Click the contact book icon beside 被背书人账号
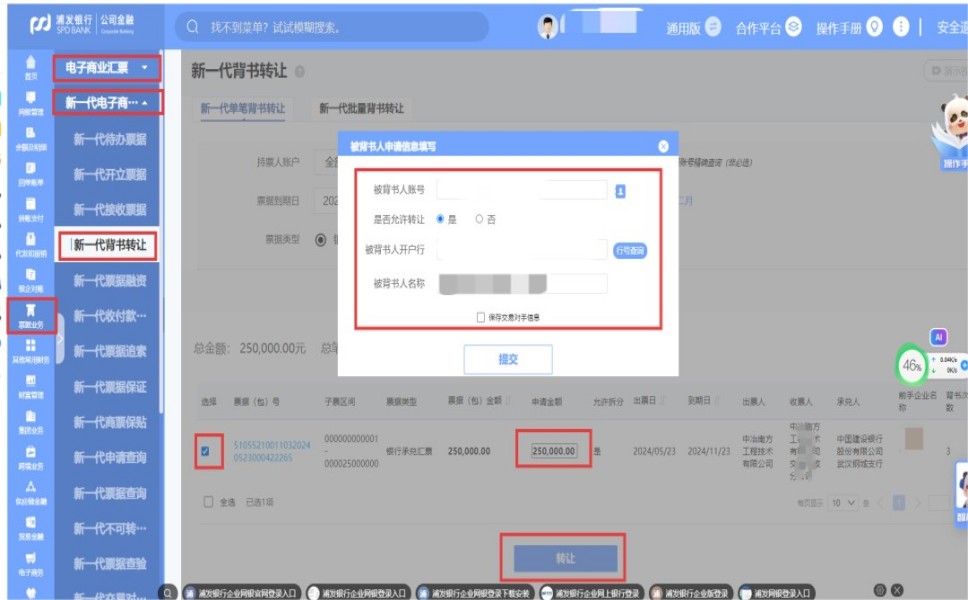The width and height of the screenshot is (968, 600). pyautogui.click(x=620, y=190)
